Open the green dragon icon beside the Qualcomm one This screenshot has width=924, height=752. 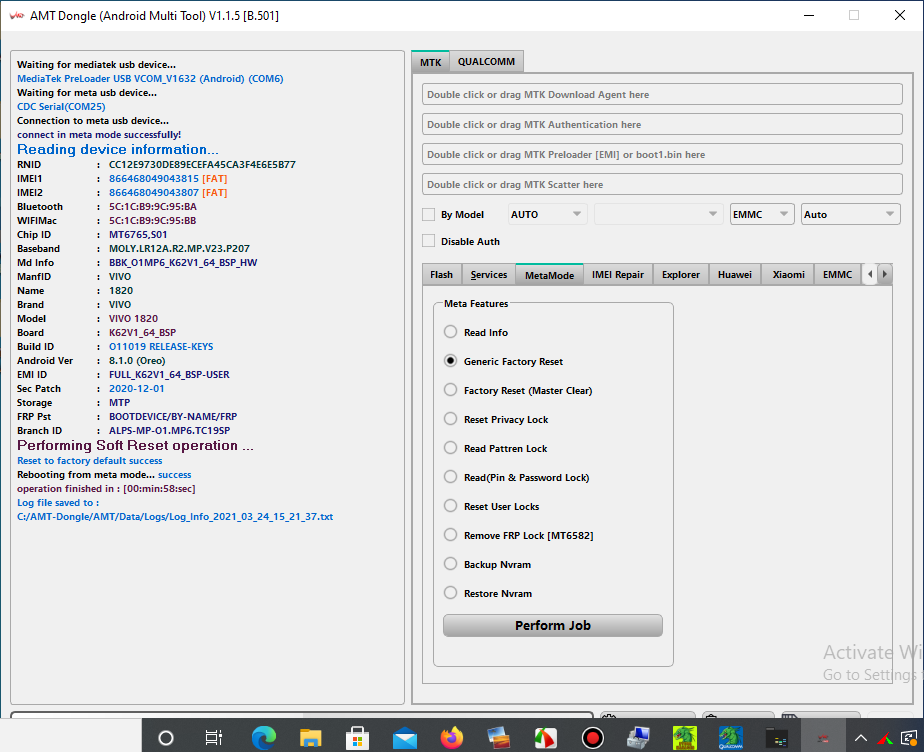(x=685, y=737)
